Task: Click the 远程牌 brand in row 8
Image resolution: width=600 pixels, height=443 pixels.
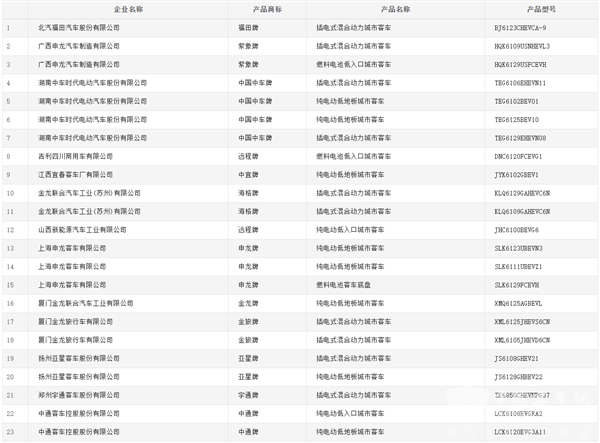Action: coord(248,156)
